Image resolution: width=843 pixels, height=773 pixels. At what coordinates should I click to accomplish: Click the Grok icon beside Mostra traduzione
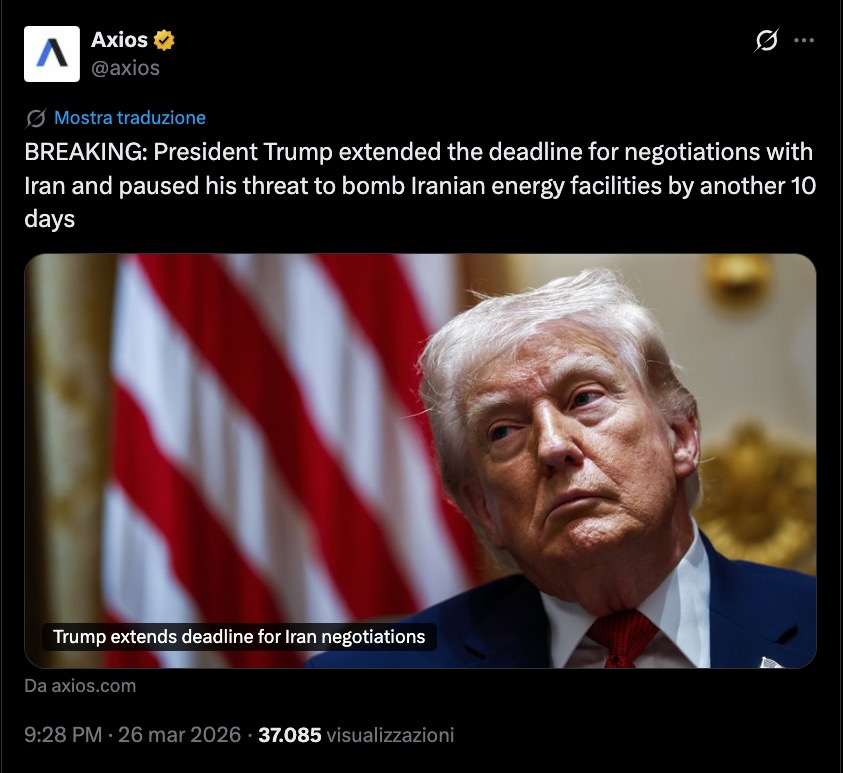tap(35, 118)
